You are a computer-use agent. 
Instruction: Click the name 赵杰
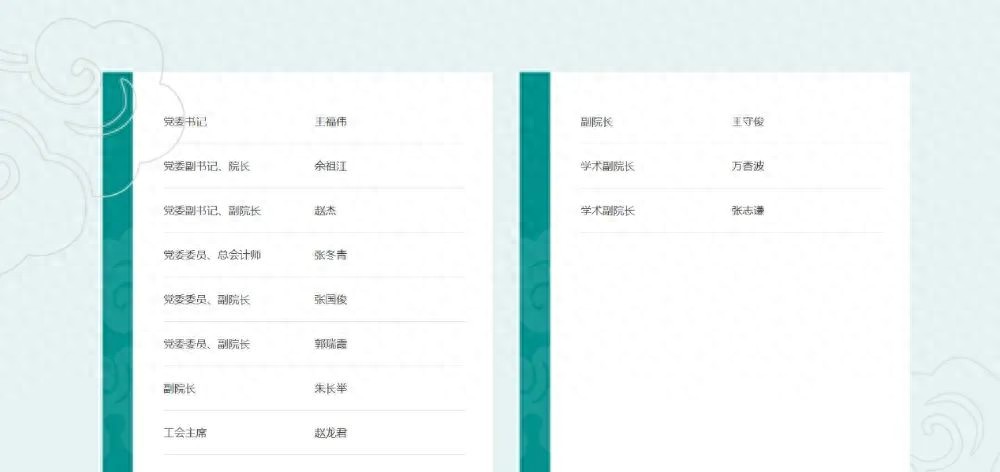325,210
